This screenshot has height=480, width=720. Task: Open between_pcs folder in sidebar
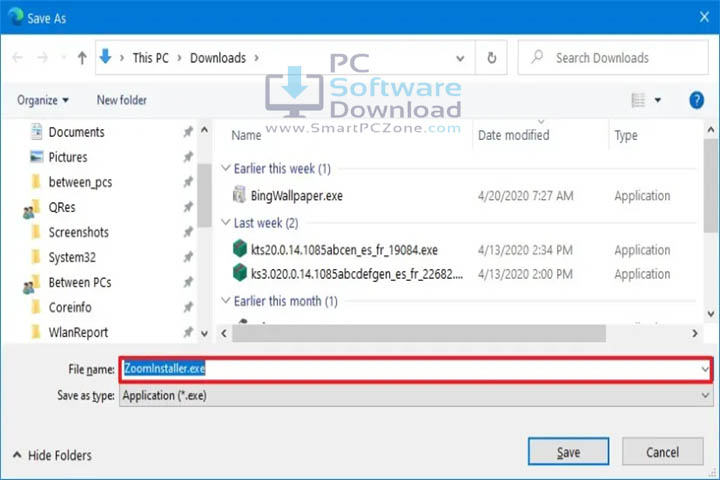80,182
